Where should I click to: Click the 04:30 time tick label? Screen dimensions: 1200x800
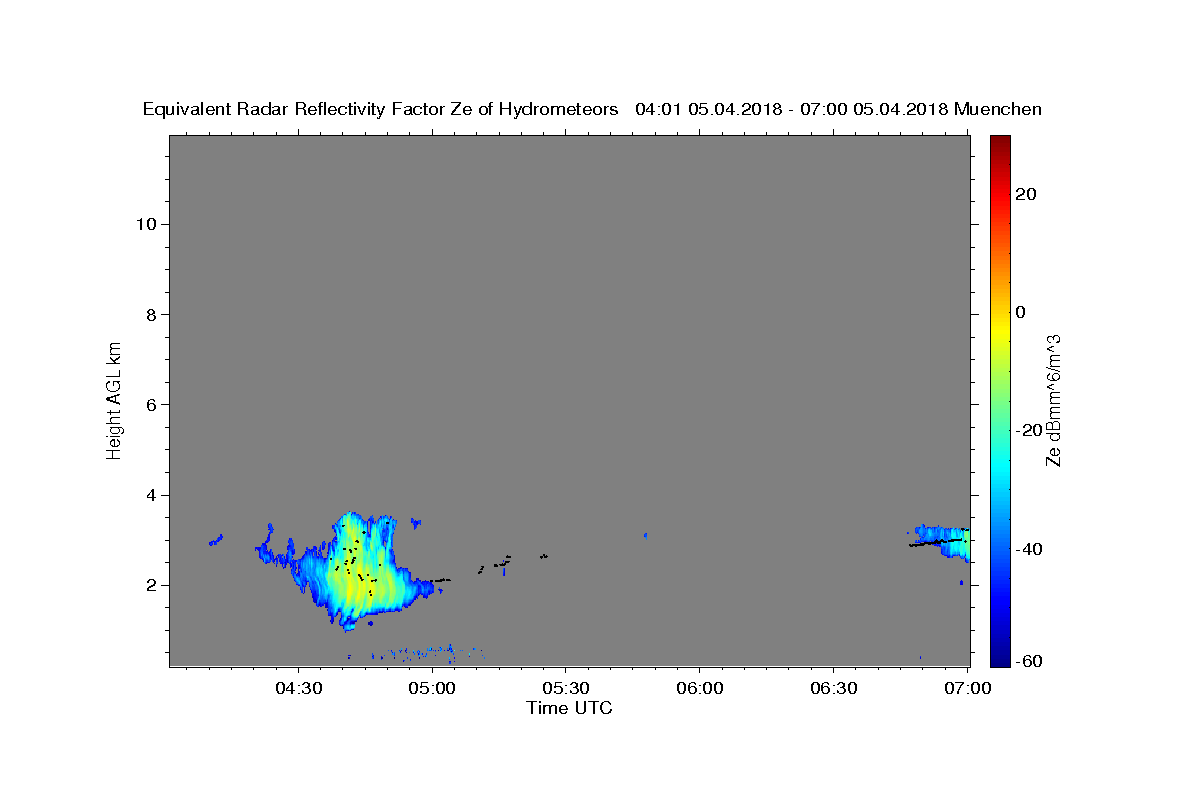pos(298,688)
